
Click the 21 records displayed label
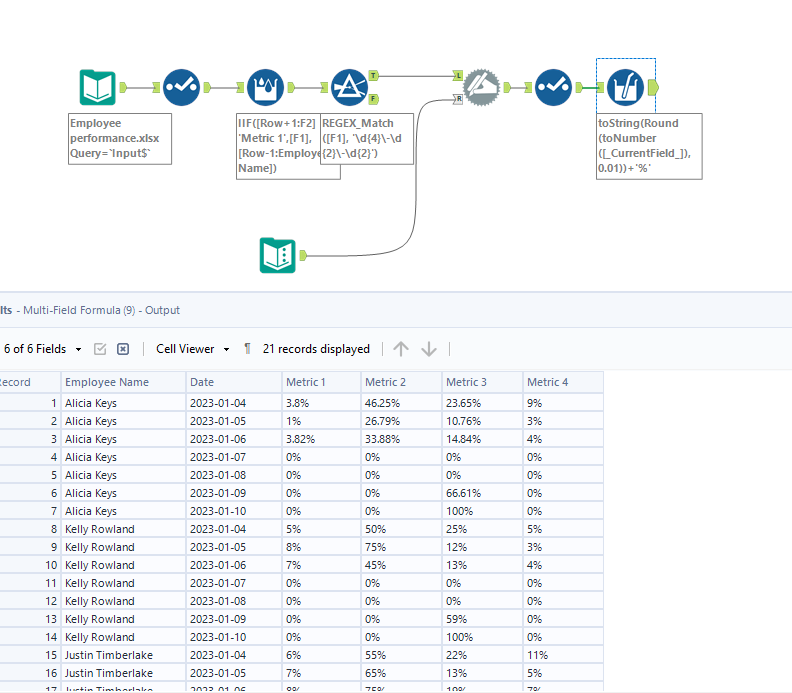click(x=316, y=349)
